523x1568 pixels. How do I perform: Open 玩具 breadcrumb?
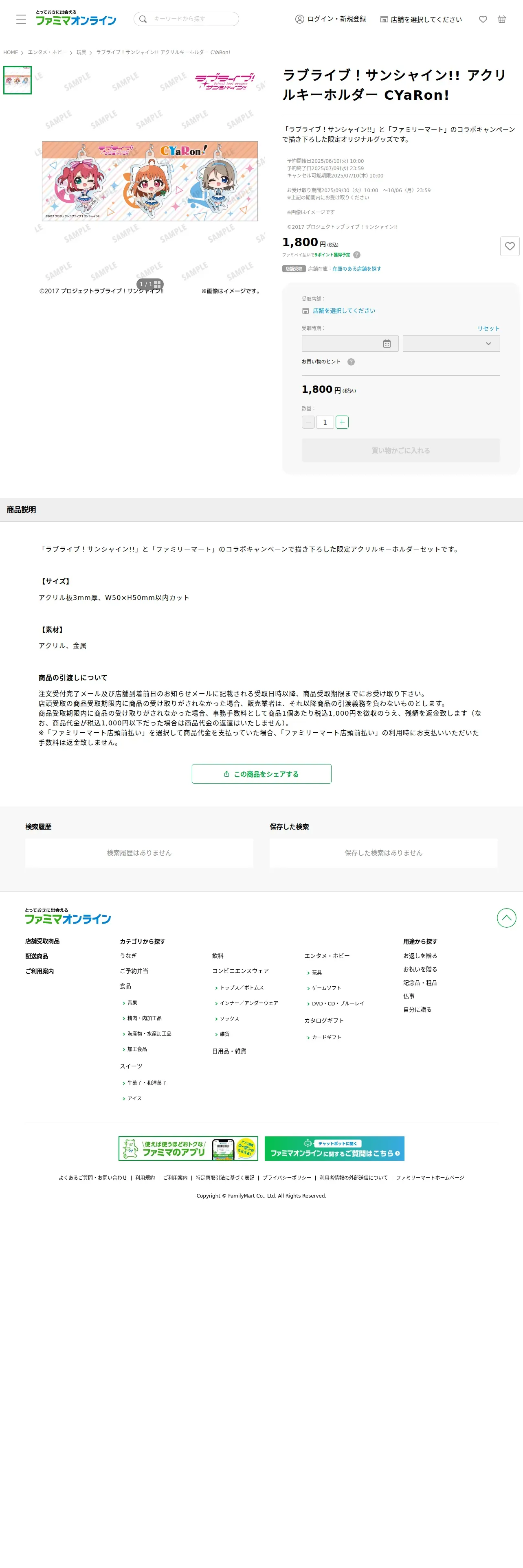coord(81,53)
